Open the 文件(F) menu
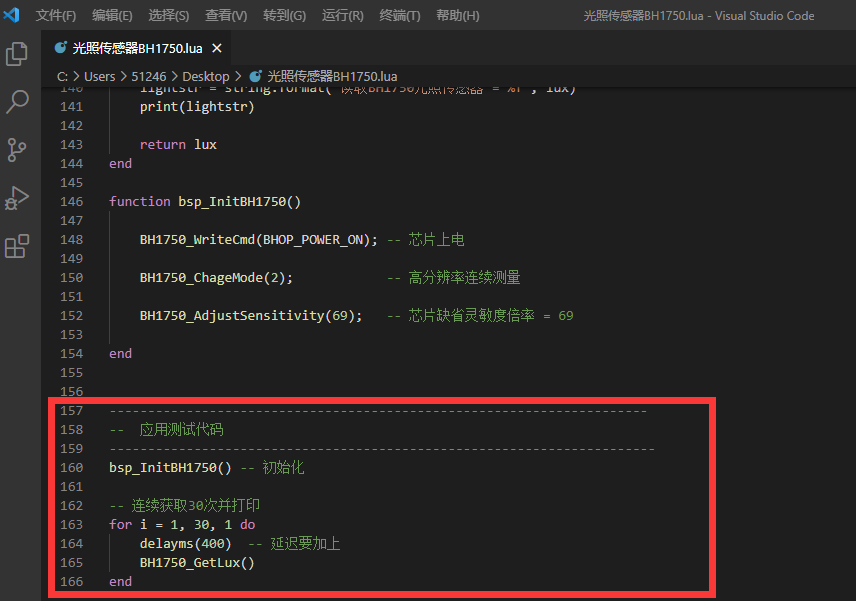The image size is (856, 601). tap(56, 15)
